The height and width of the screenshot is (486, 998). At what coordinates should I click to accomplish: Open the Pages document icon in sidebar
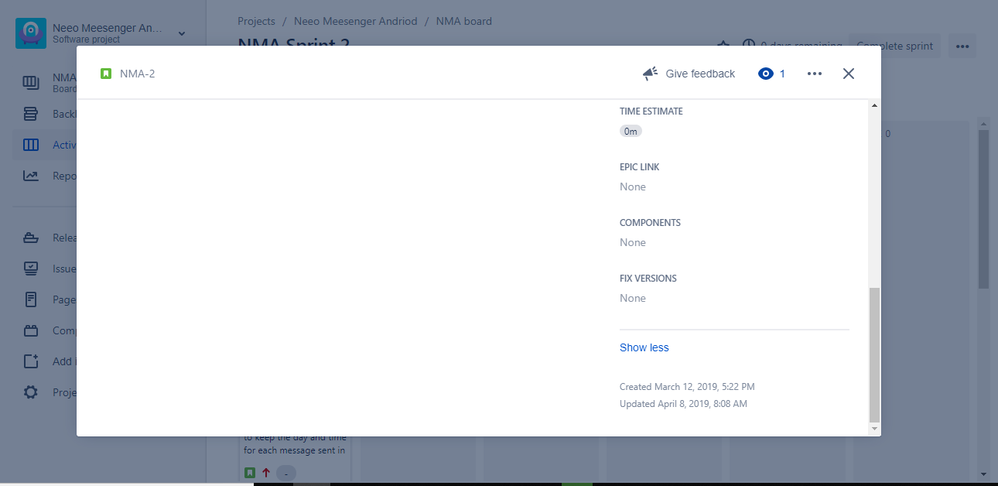[31, 300]
